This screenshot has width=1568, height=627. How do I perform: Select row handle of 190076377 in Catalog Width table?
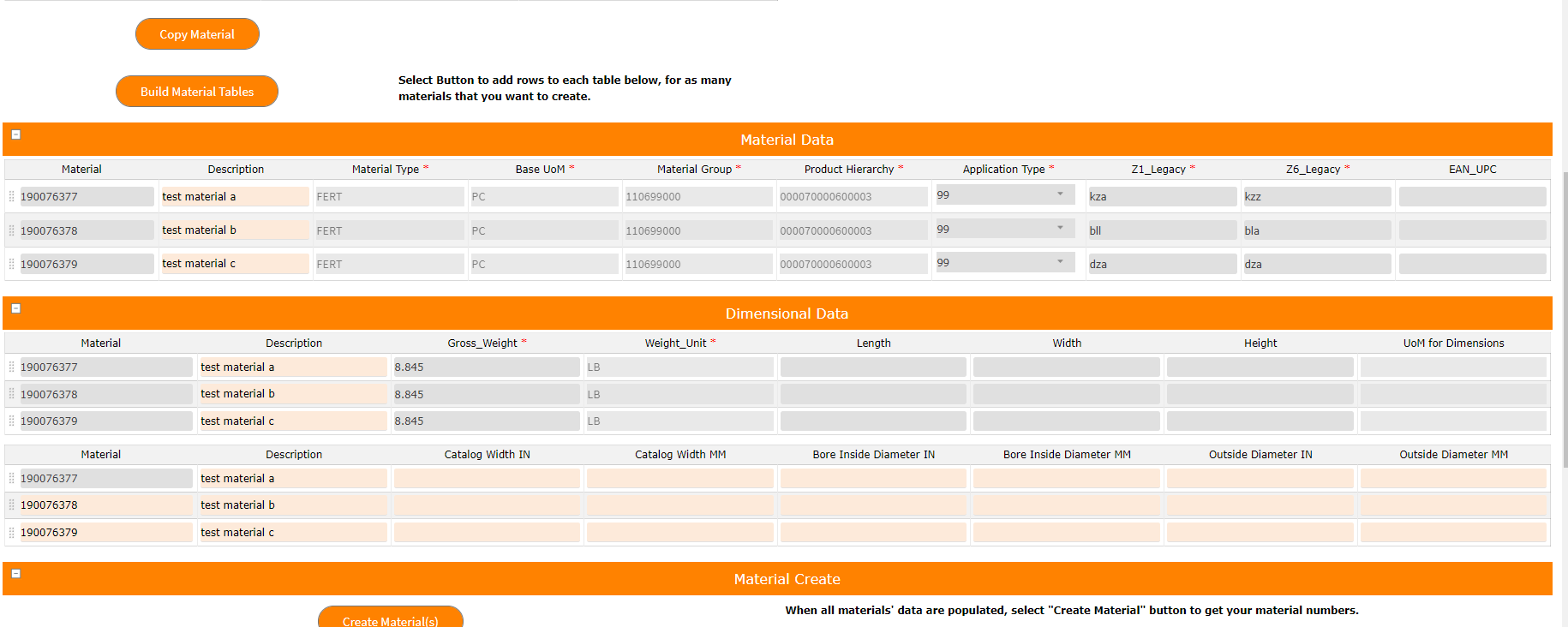coord(11,478)
